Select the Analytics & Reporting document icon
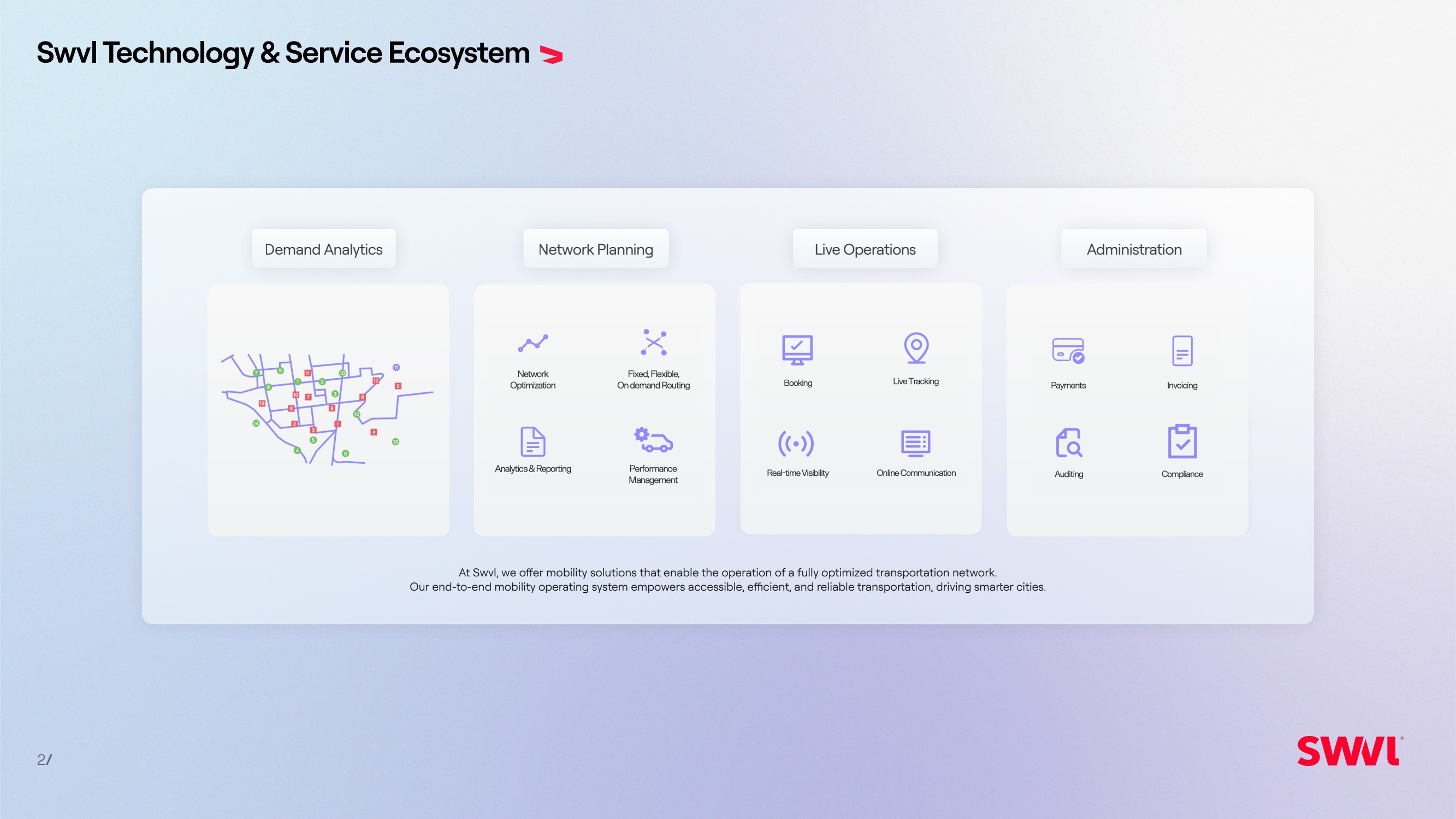The image size is (1456, 819). (532, 442)
